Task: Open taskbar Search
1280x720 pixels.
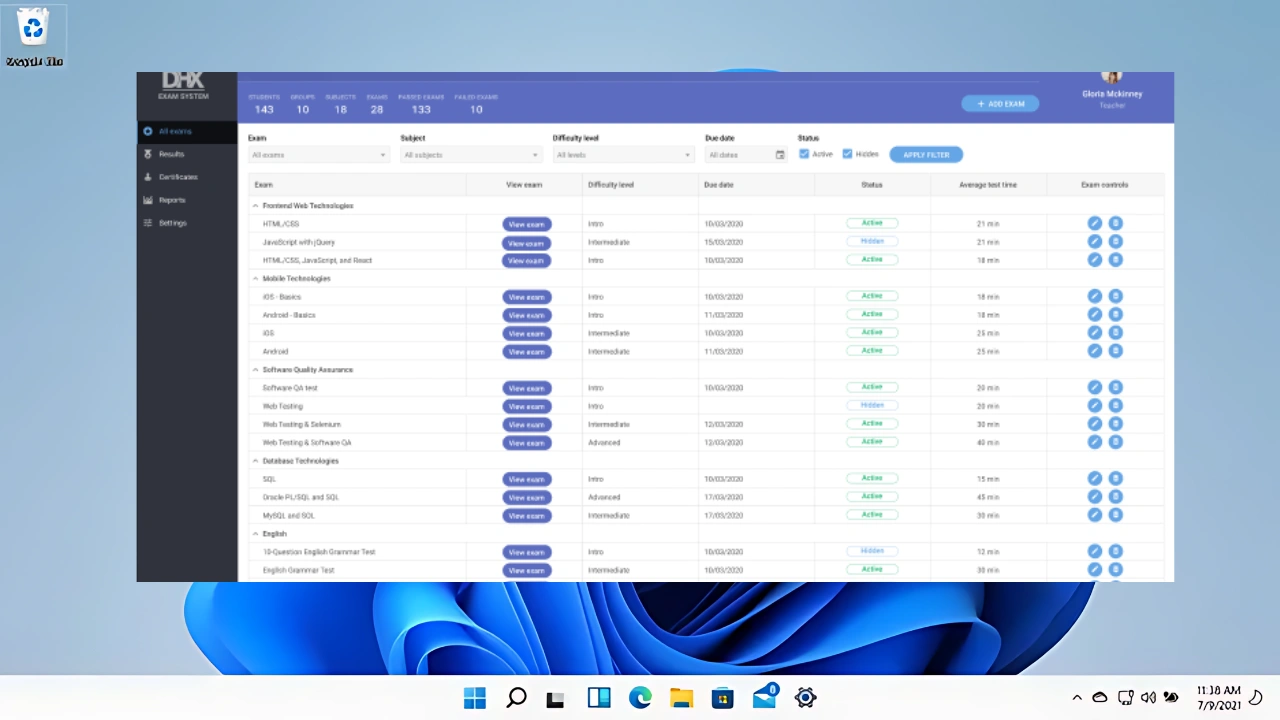Action: coord(516,698)
